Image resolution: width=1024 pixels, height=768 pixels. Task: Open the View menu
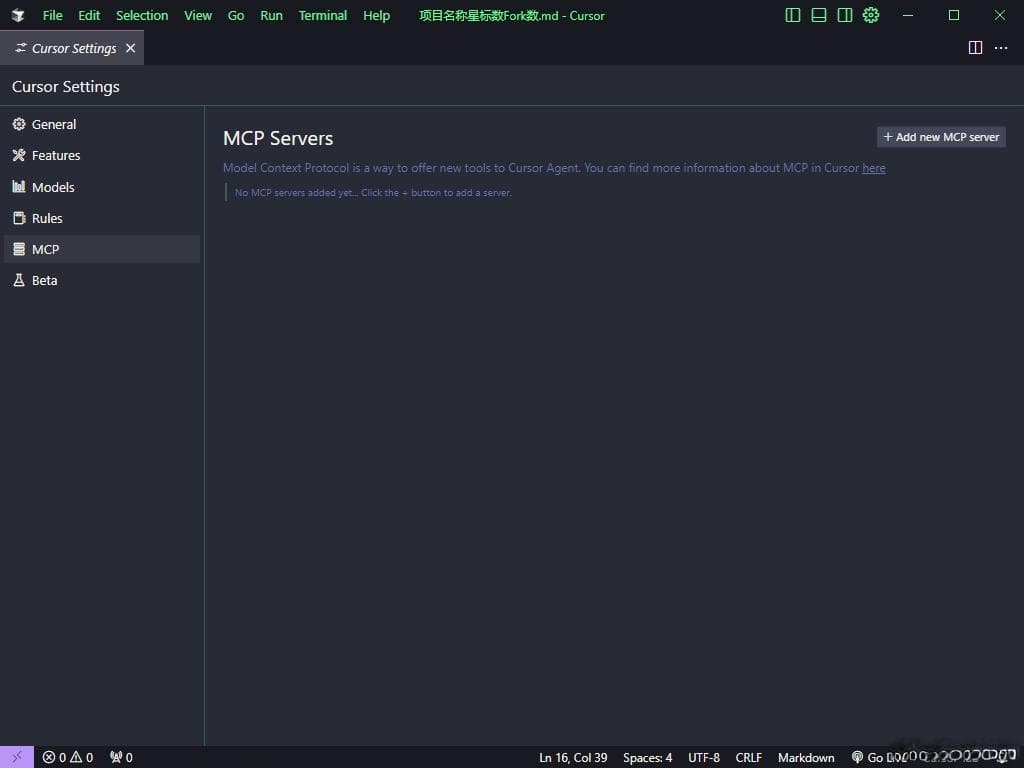(x=198, y=15)
